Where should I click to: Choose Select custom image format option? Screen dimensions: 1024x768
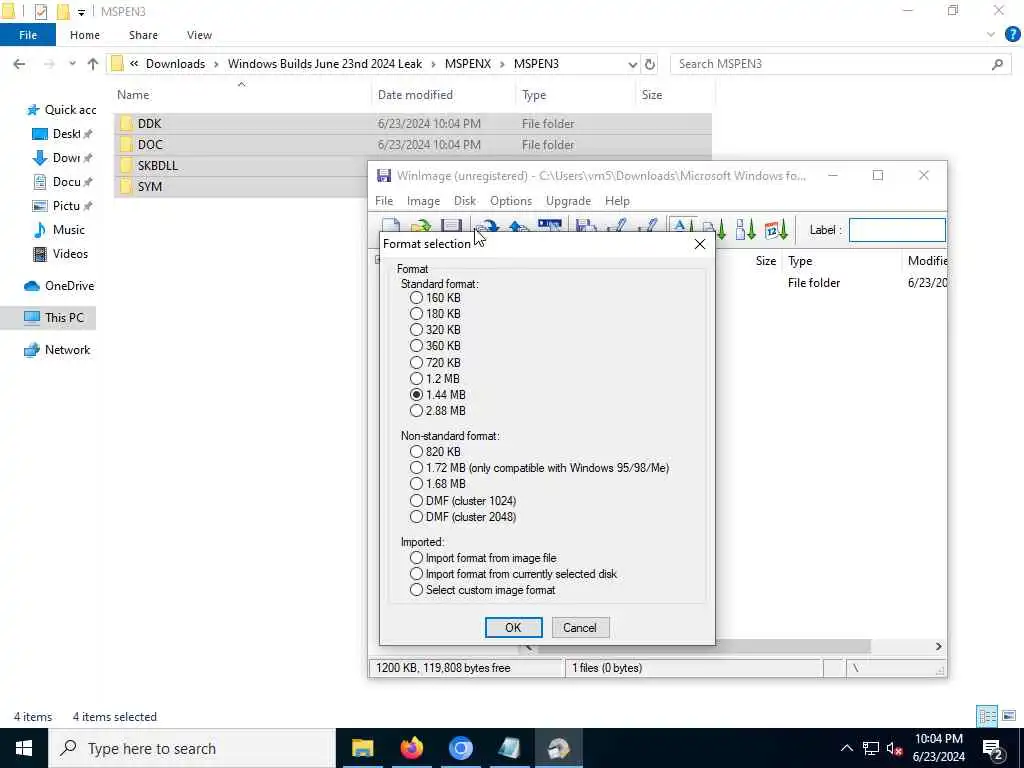(x=483, y=590)
